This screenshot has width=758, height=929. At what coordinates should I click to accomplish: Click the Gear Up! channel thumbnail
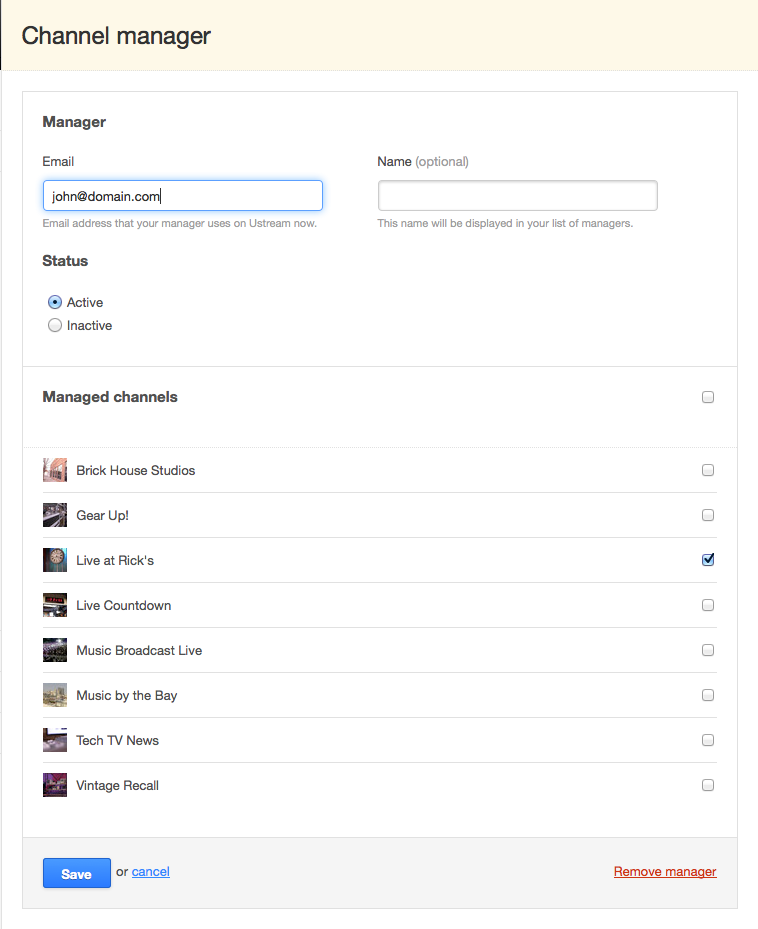55,515
